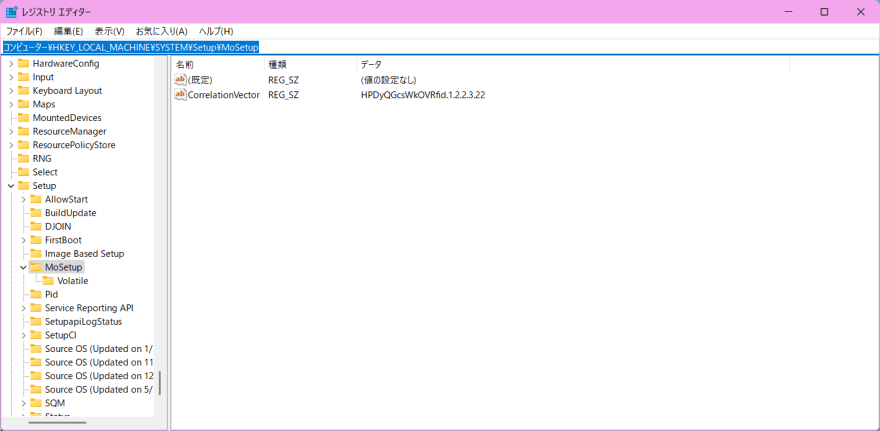The width and height of the screenshot is (880, 431).
Task: Select the HardwareConfig folder icon
Action: pyautogui.click(x=23, y=64)
